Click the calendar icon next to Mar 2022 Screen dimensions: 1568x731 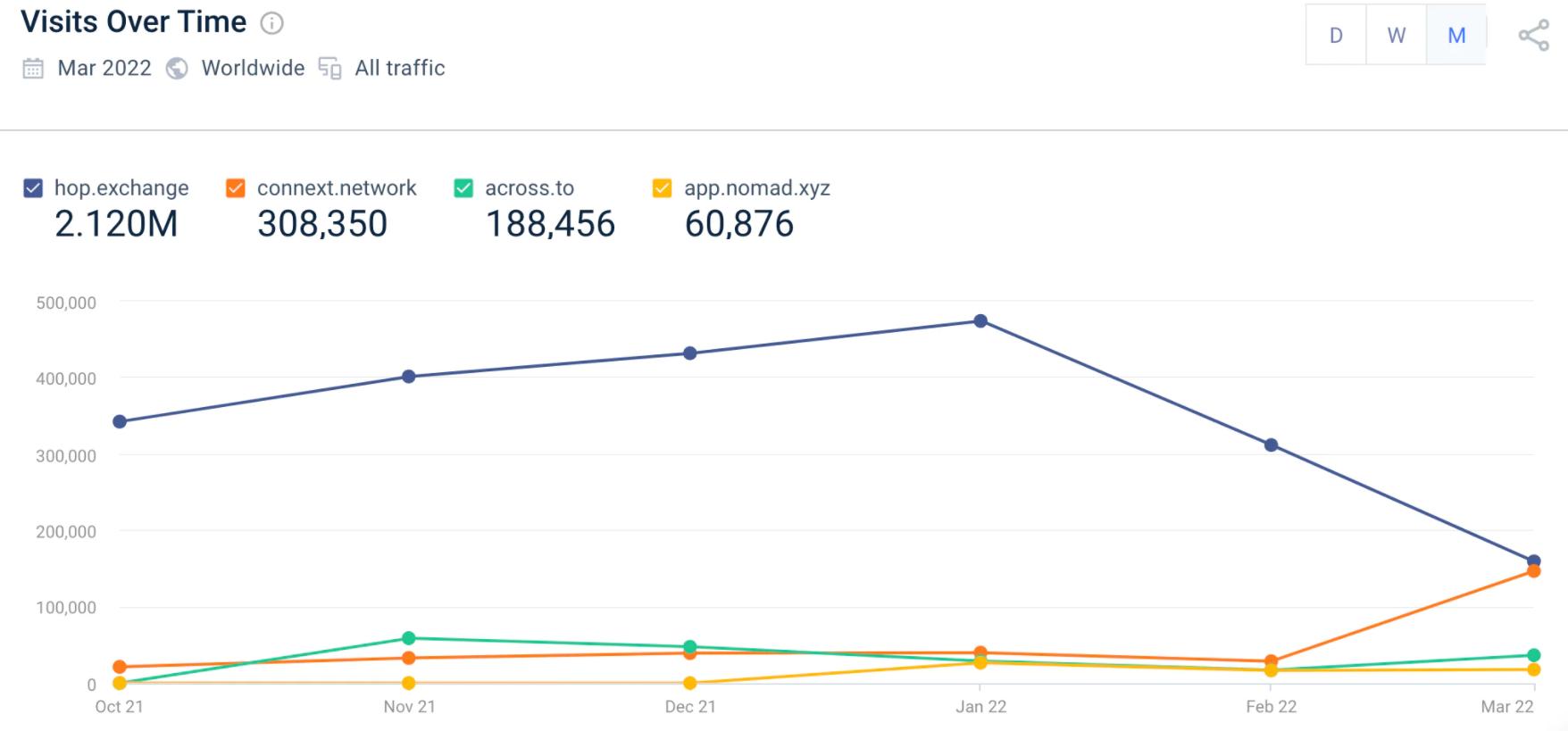[x=33, y=69]
